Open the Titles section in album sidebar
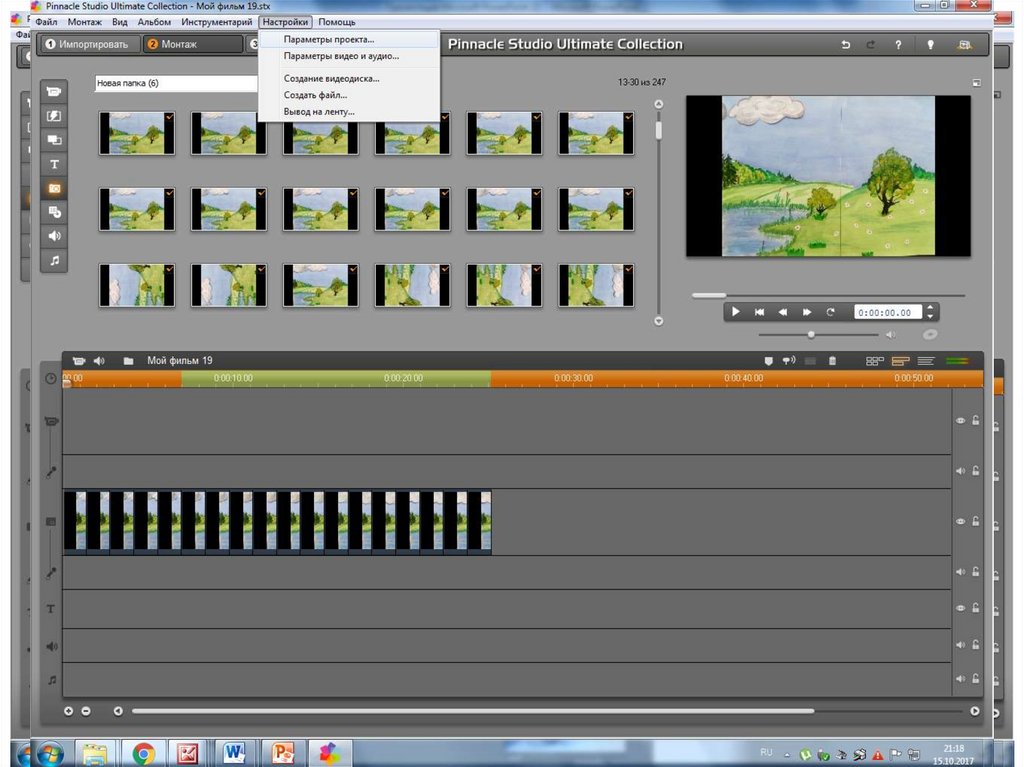Image resolution: width=1024 pixels, height=767 pixels. click(x=54, y=164)
